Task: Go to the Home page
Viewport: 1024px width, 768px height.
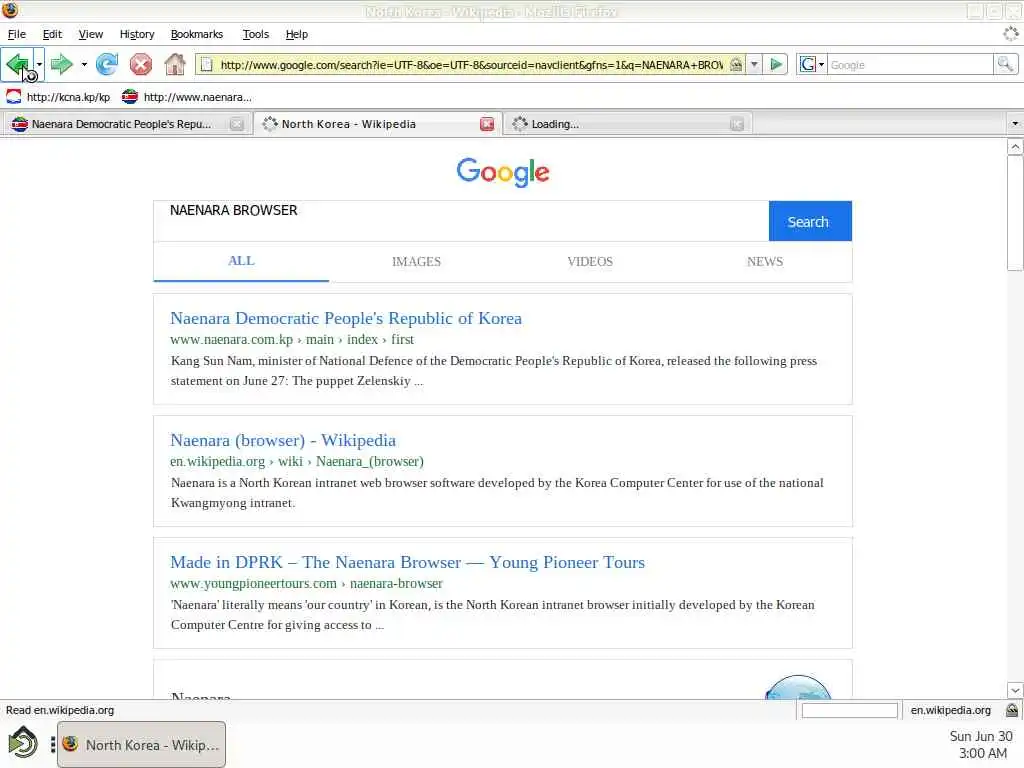Action: 174,64
